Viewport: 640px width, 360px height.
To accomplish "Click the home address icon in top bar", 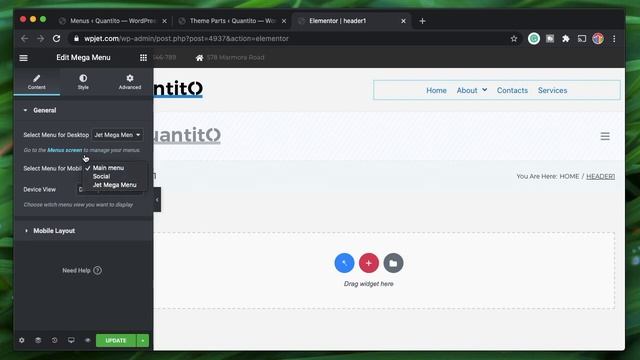I will (199, 58).
